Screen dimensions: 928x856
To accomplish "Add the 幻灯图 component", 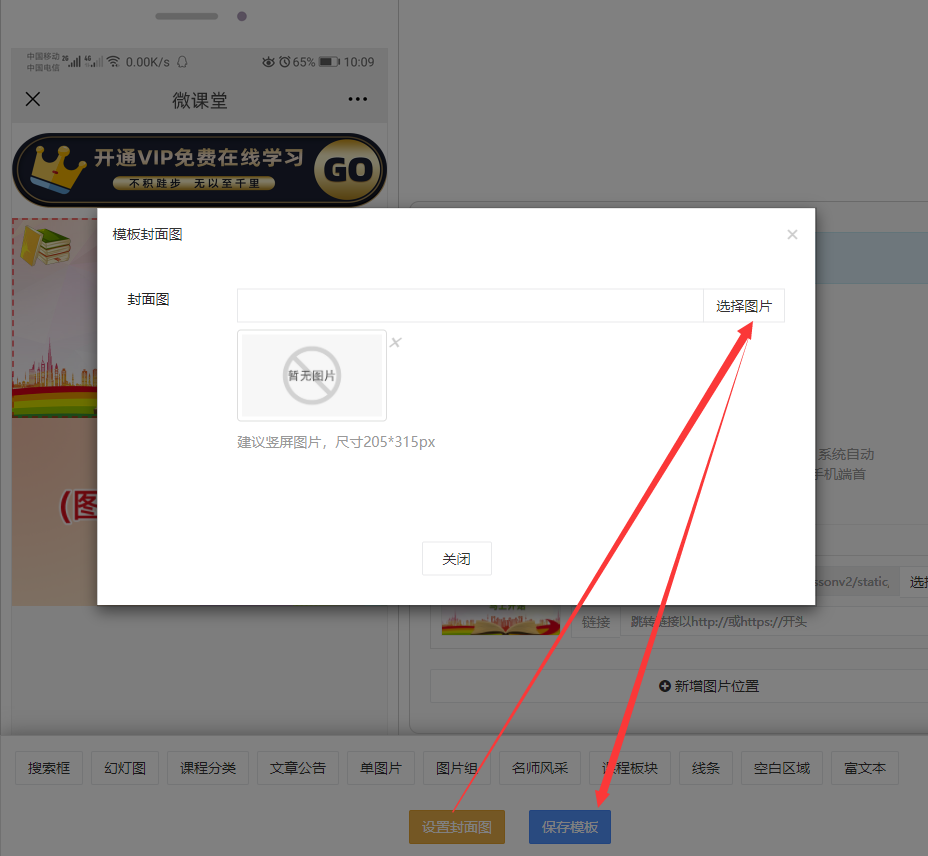I will pos(125,768).
